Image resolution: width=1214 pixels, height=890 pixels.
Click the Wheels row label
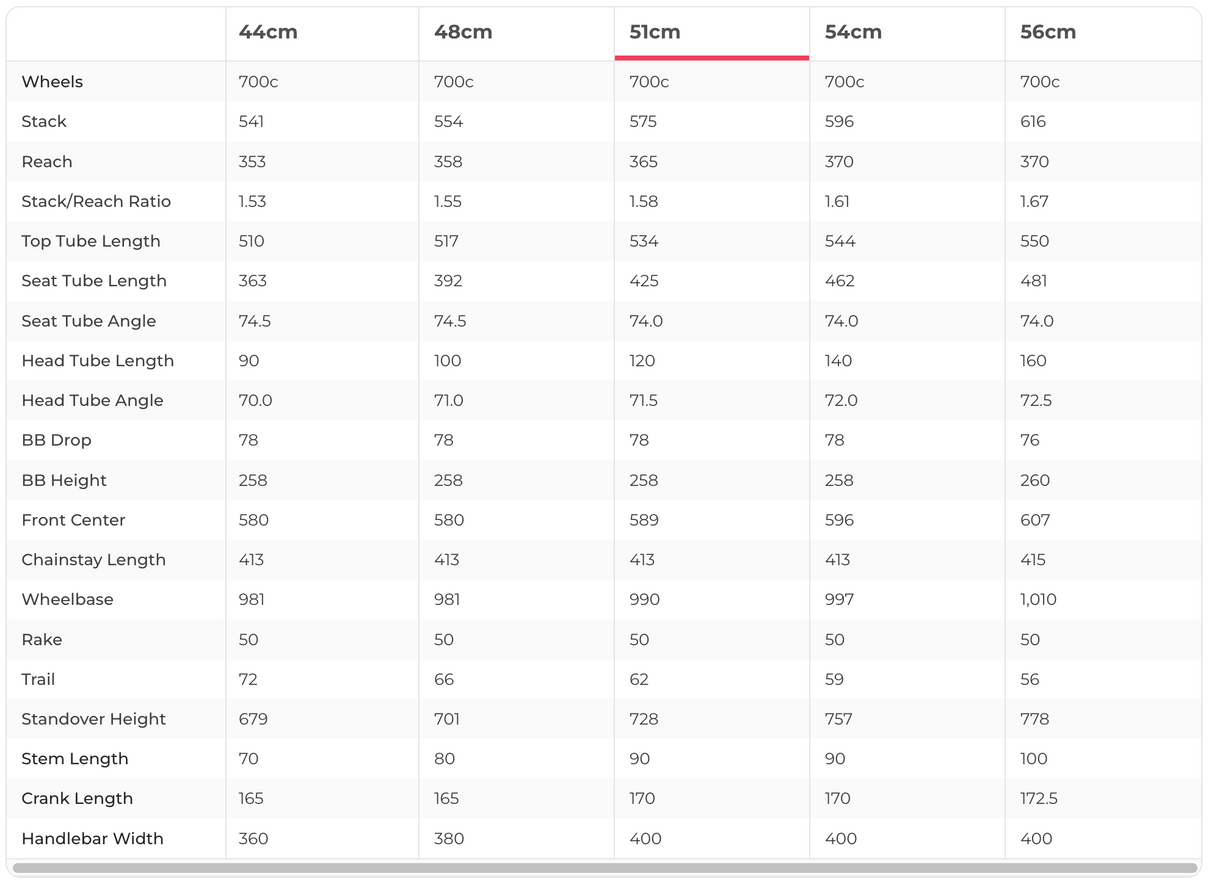52,82
